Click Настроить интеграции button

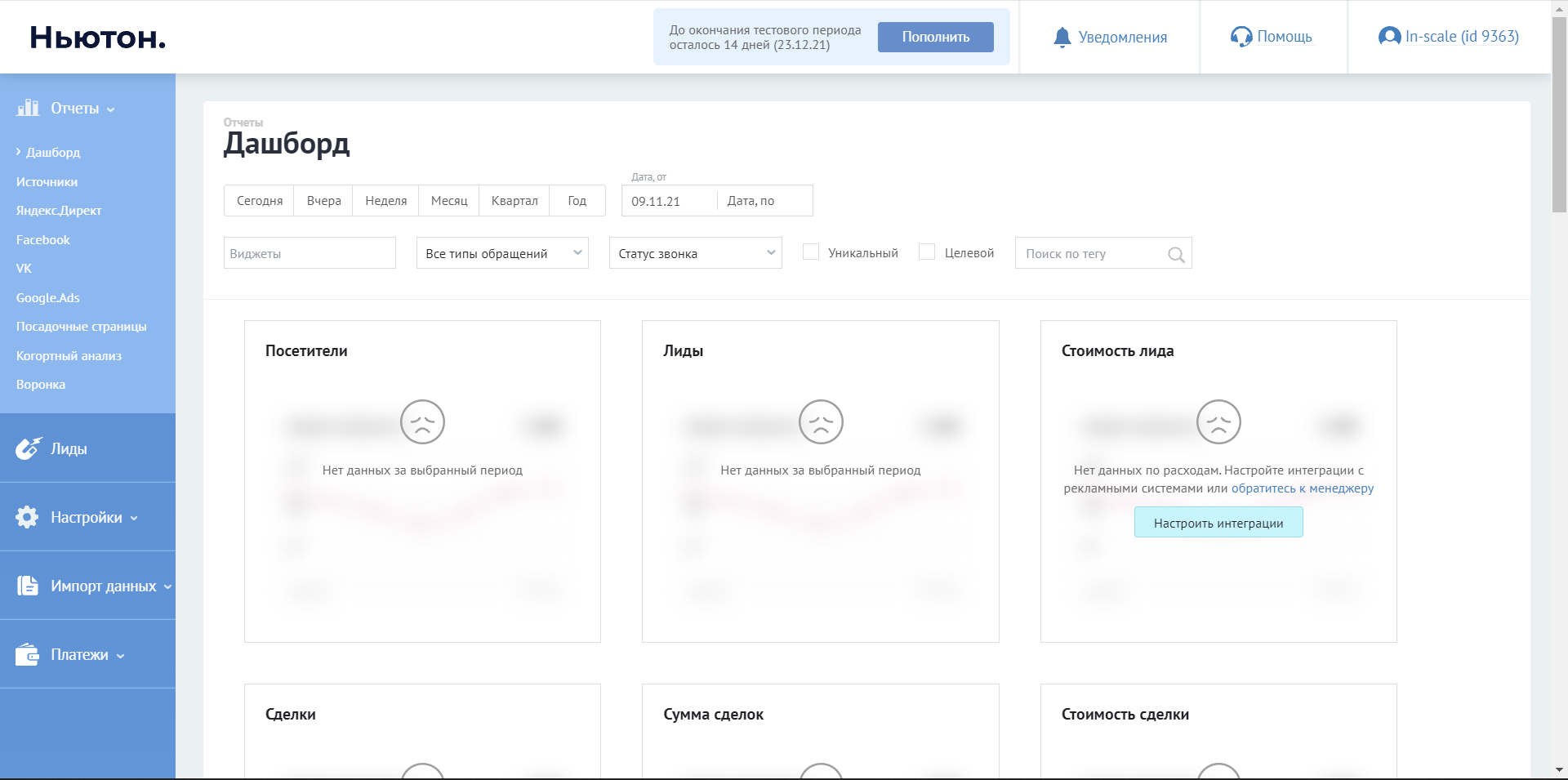1218,523
